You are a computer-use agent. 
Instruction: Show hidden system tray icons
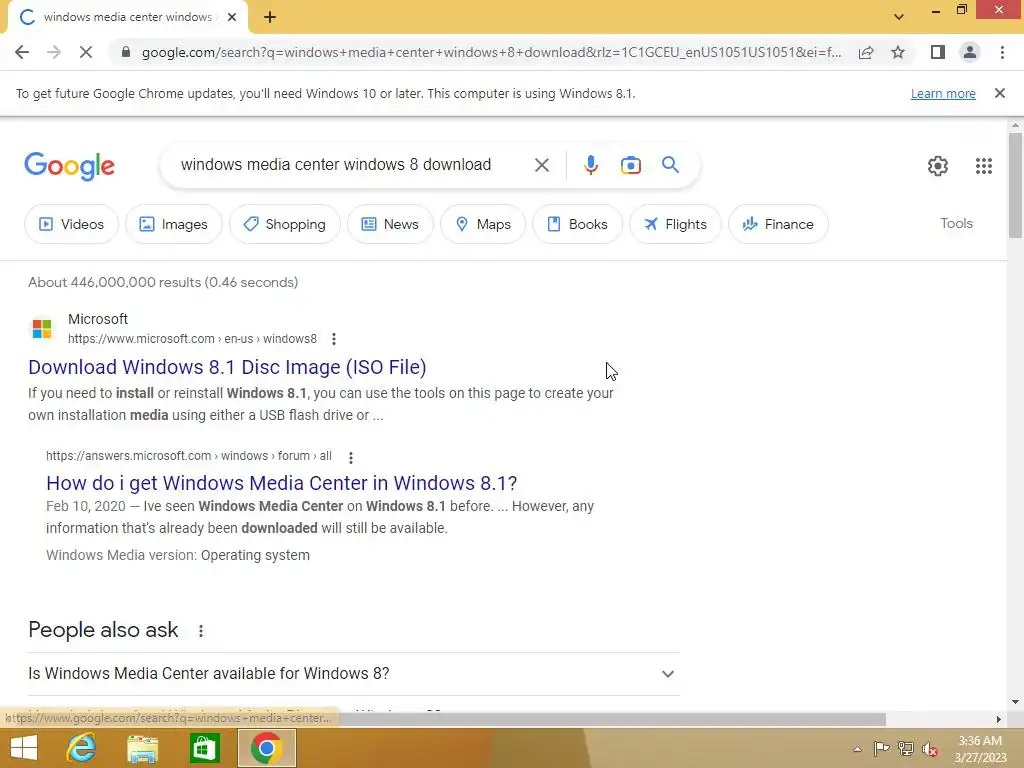[857, 749]
